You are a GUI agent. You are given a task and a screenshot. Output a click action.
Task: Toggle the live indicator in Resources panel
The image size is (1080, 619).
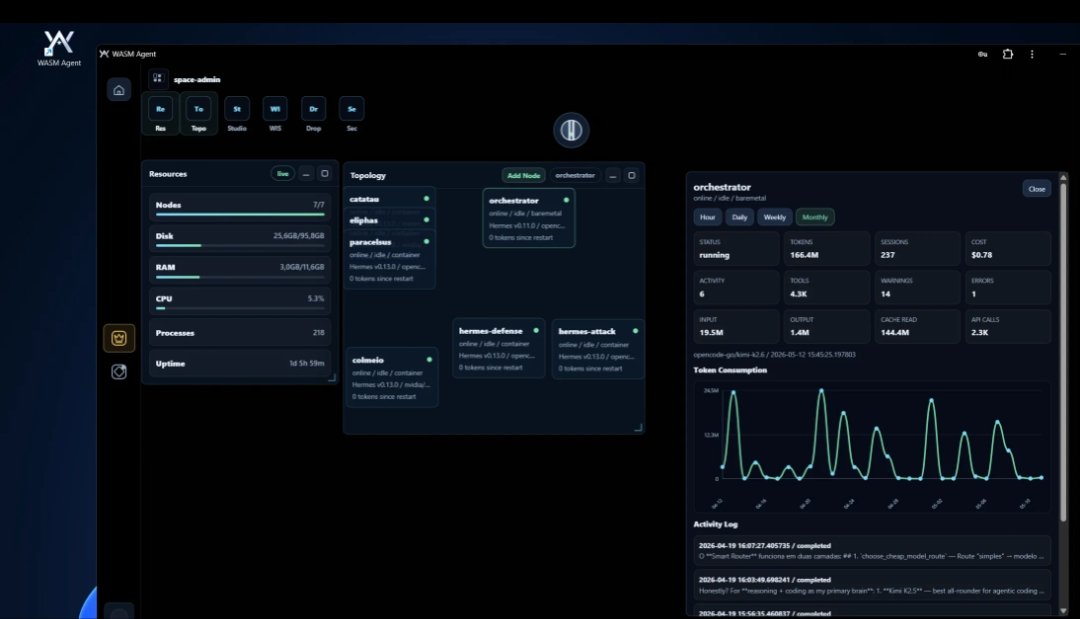pyautogui.click(x=282, y=174)
